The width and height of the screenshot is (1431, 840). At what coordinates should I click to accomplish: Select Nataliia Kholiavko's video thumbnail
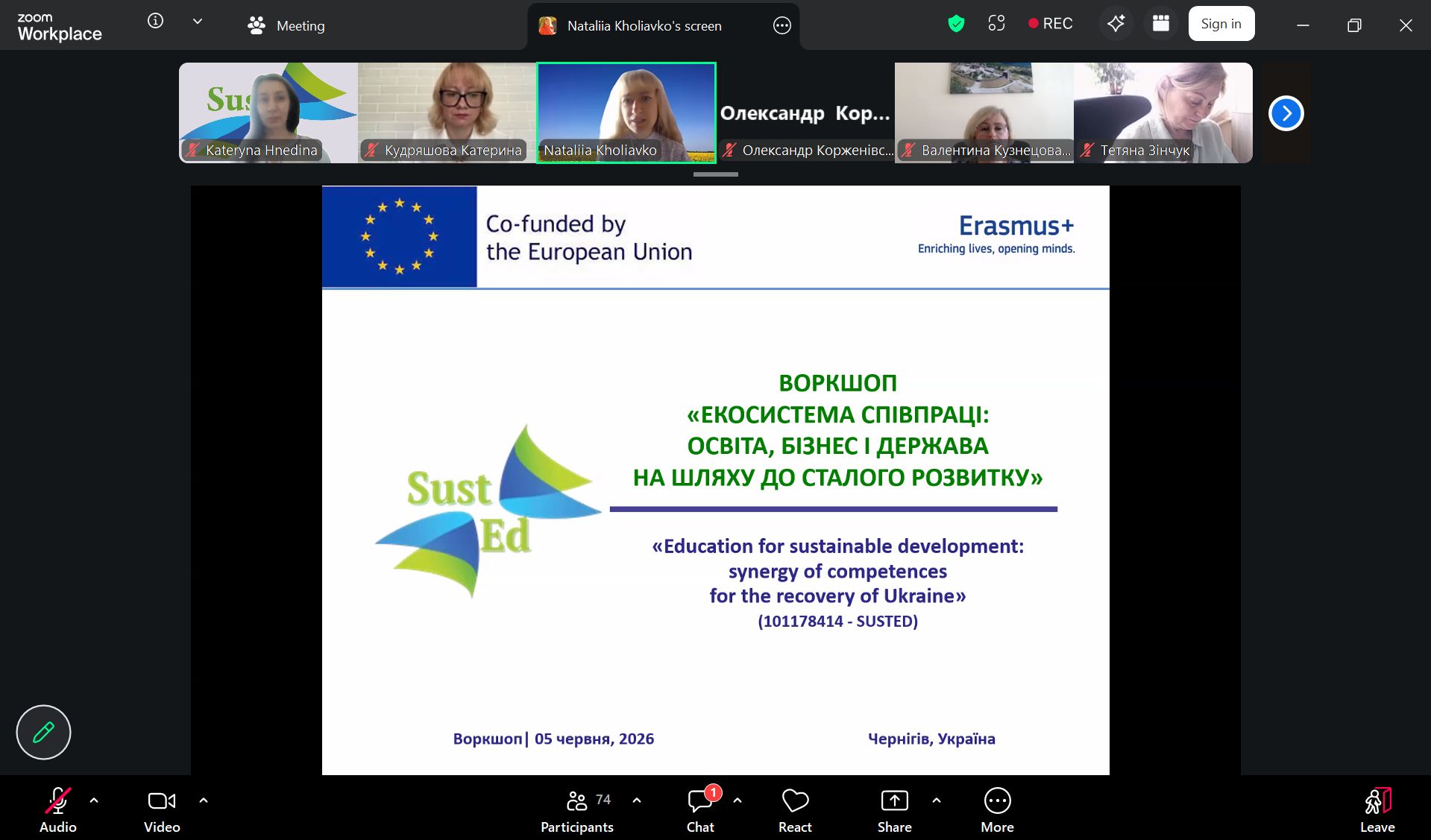click(626, 113)
